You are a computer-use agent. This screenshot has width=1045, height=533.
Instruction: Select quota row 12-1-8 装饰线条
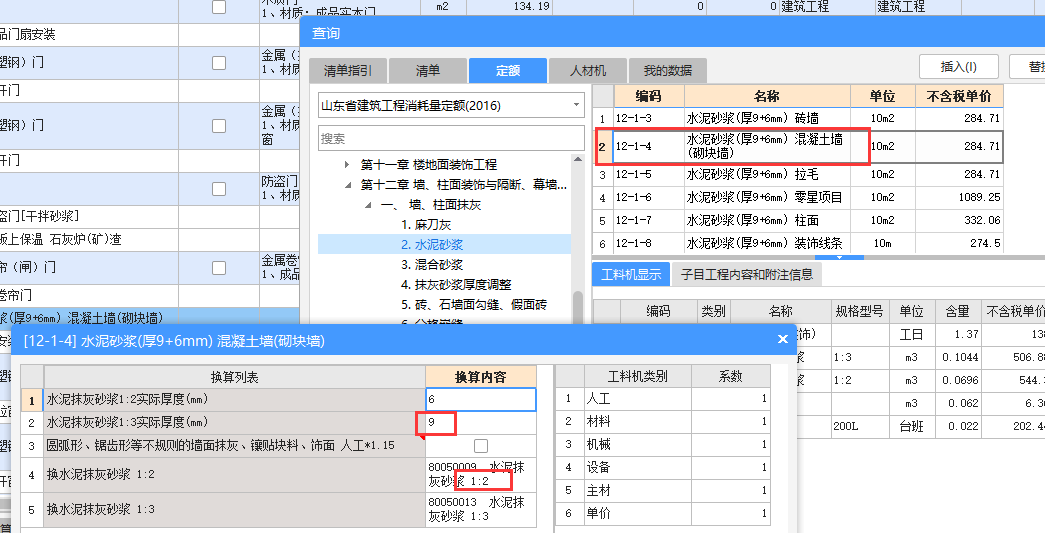798,243
